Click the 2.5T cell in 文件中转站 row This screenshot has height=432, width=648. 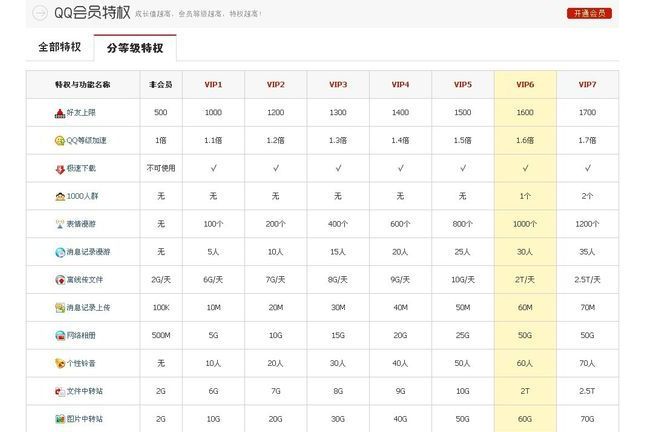tap(588, 391)
